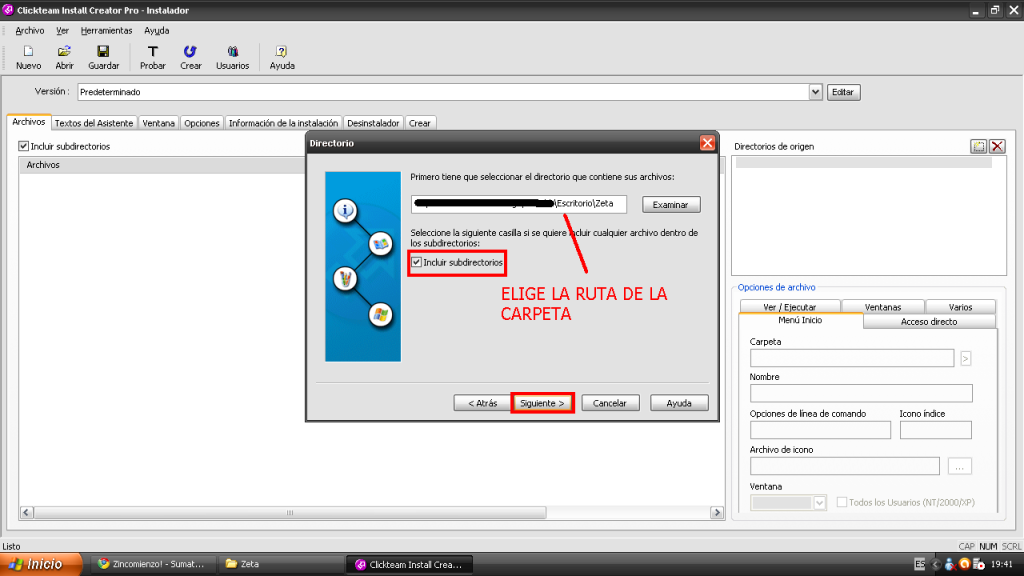Click the scroll left arrow in Archivos list

26,513
